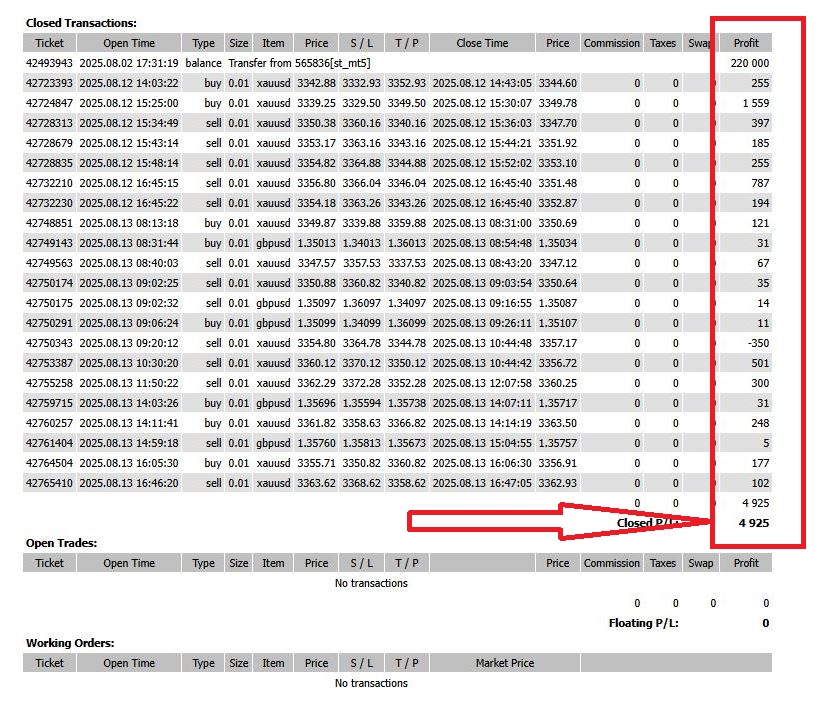Click the Transfer from 565836[st_mt5] text
Image resolution: width=832 pixels, height=716 pixels.
tap(300, 63)
